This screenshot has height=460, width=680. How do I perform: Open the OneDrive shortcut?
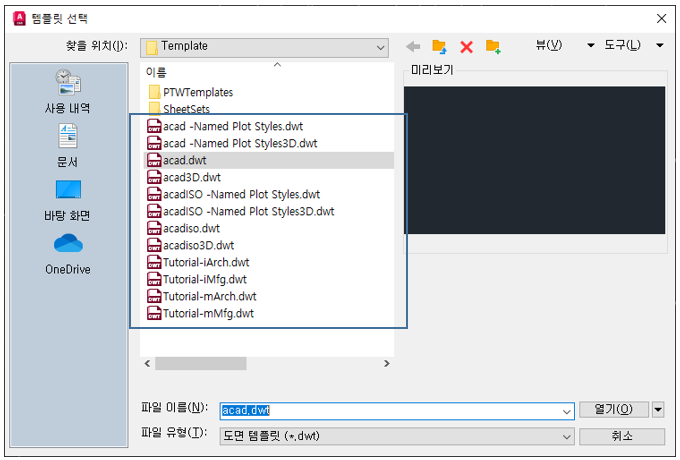[68, 254]
